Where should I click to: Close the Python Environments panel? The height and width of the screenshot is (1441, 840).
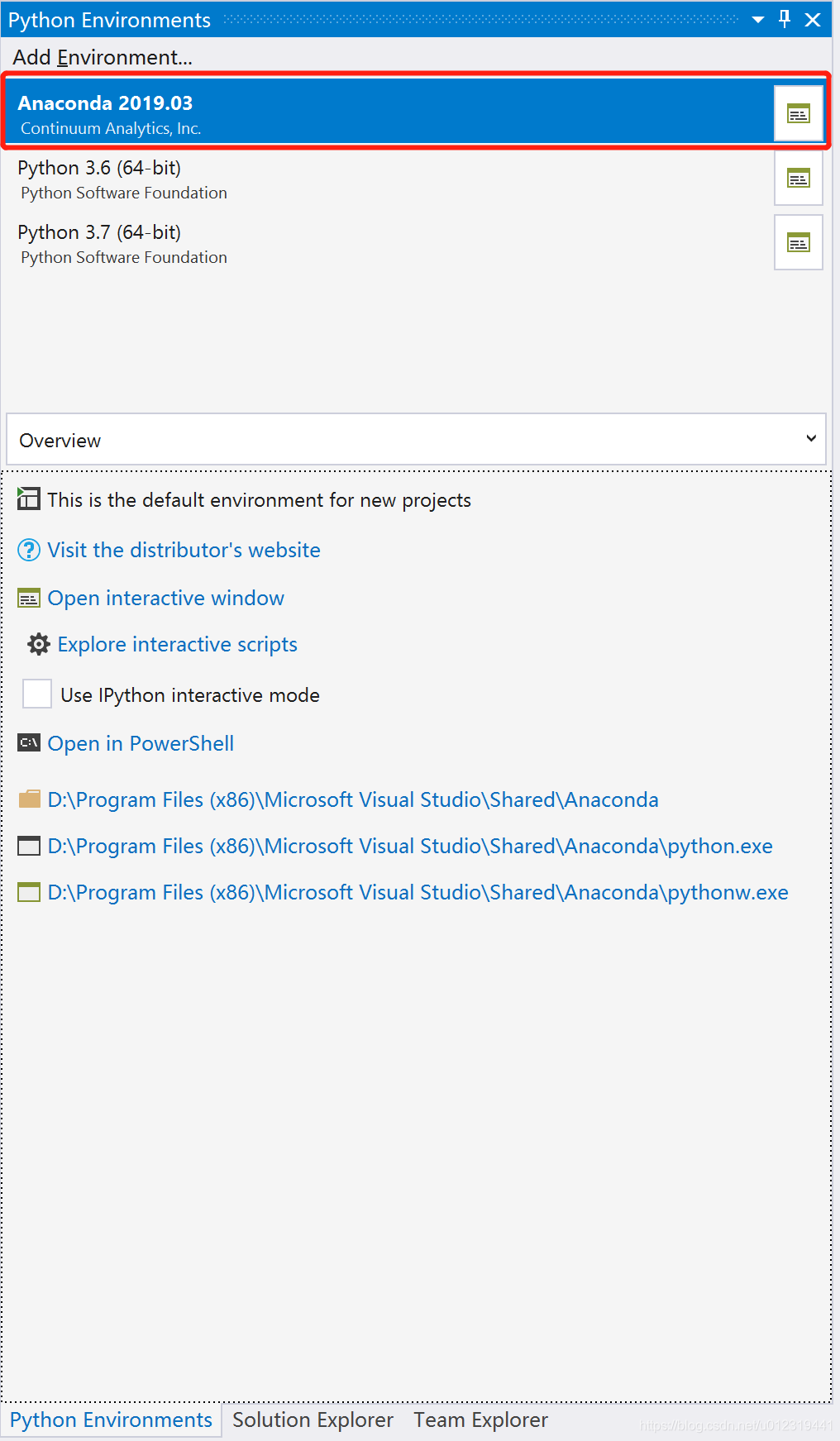click(813, 20)
